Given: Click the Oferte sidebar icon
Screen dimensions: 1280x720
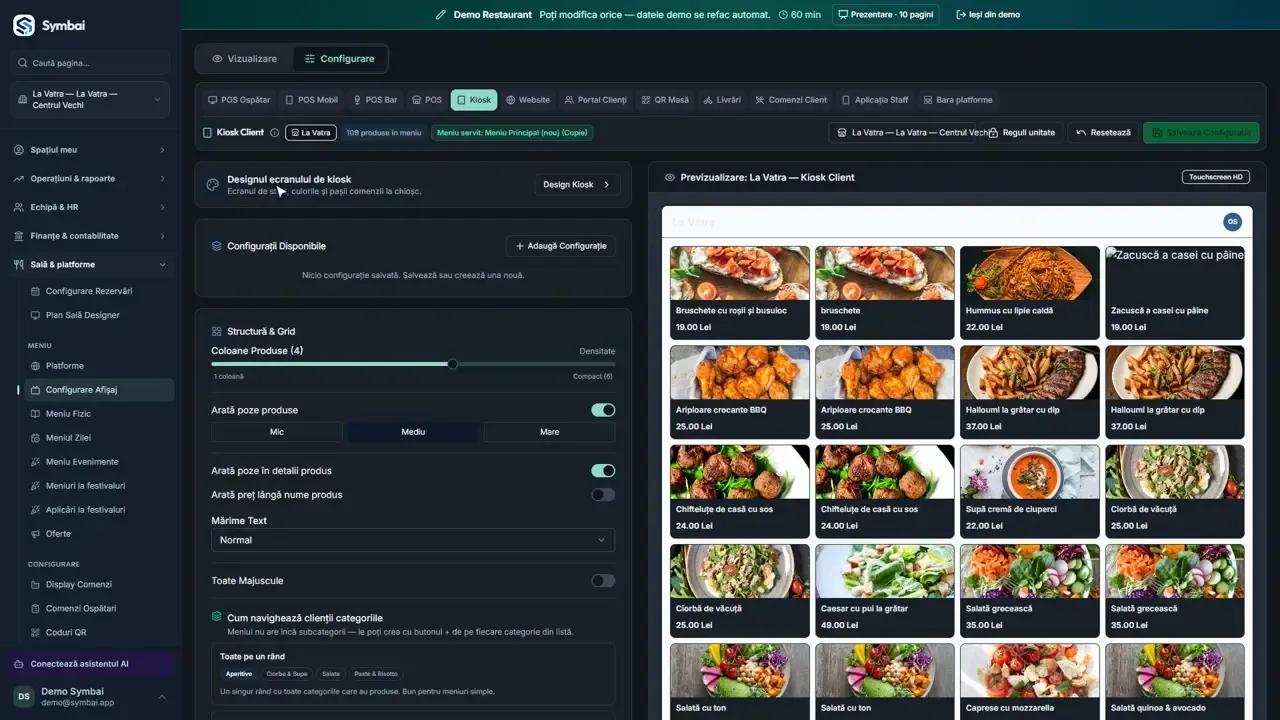Looking at the screenshot, I should pos(36,534).
